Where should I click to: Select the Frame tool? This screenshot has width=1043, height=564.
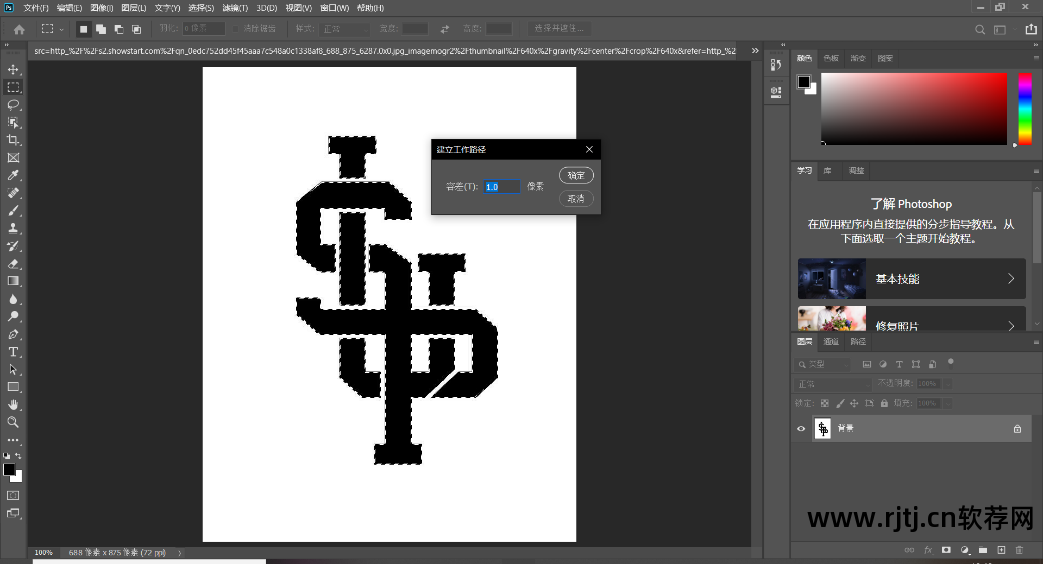point(13,158)
